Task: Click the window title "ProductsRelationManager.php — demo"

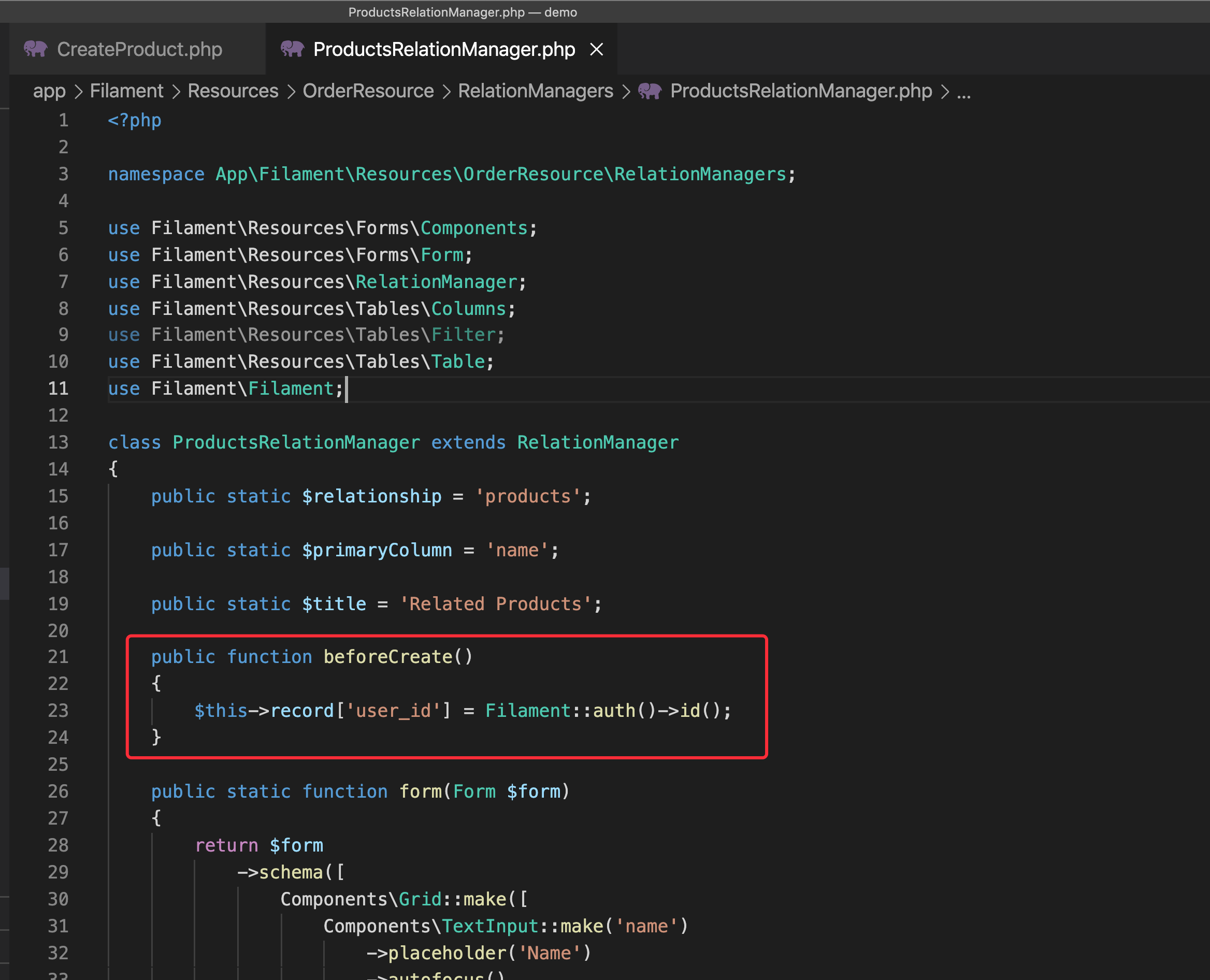Action: (x=462, y=12)
